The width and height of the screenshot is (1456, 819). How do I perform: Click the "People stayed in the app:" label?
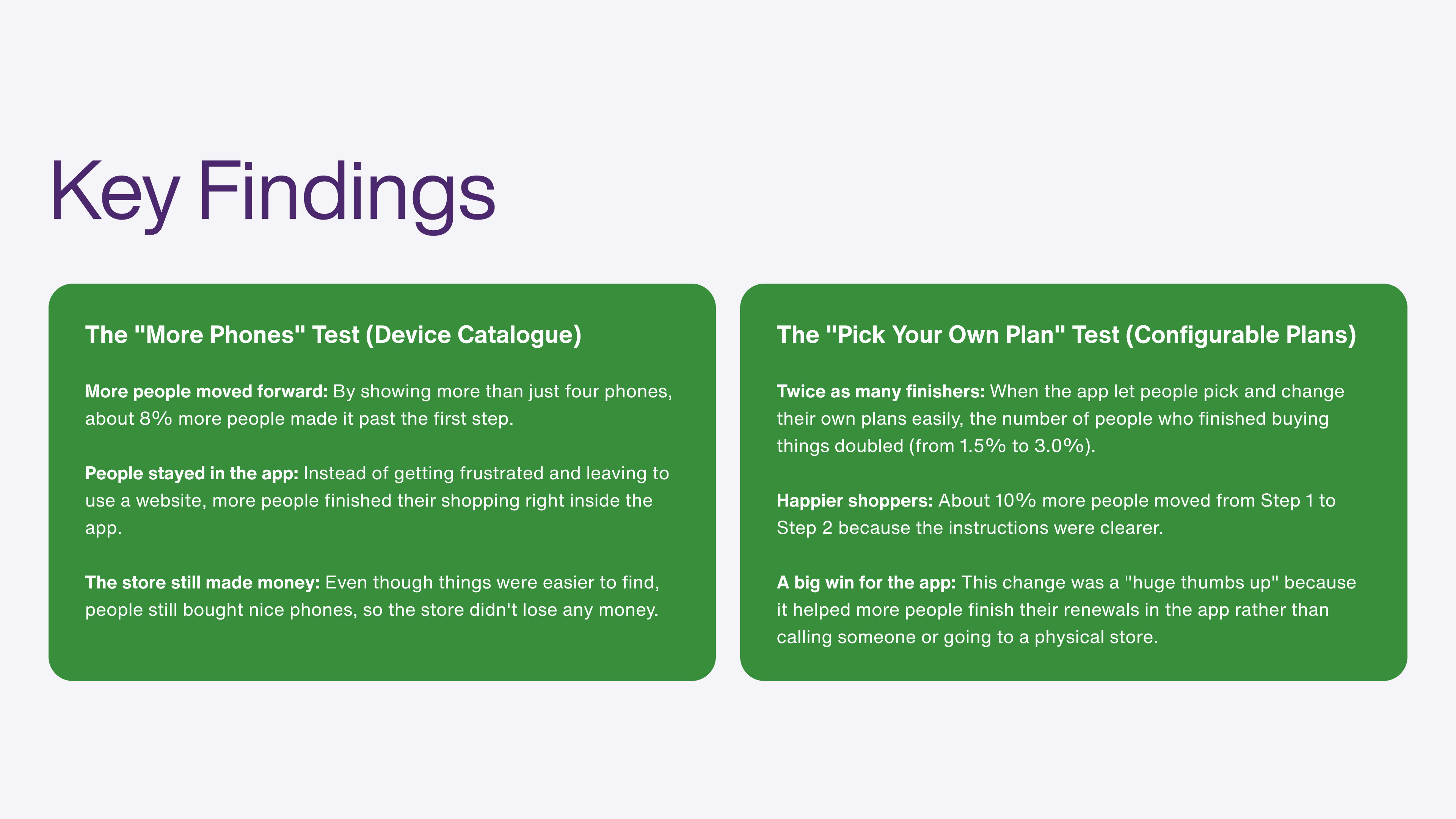[191, 473]
